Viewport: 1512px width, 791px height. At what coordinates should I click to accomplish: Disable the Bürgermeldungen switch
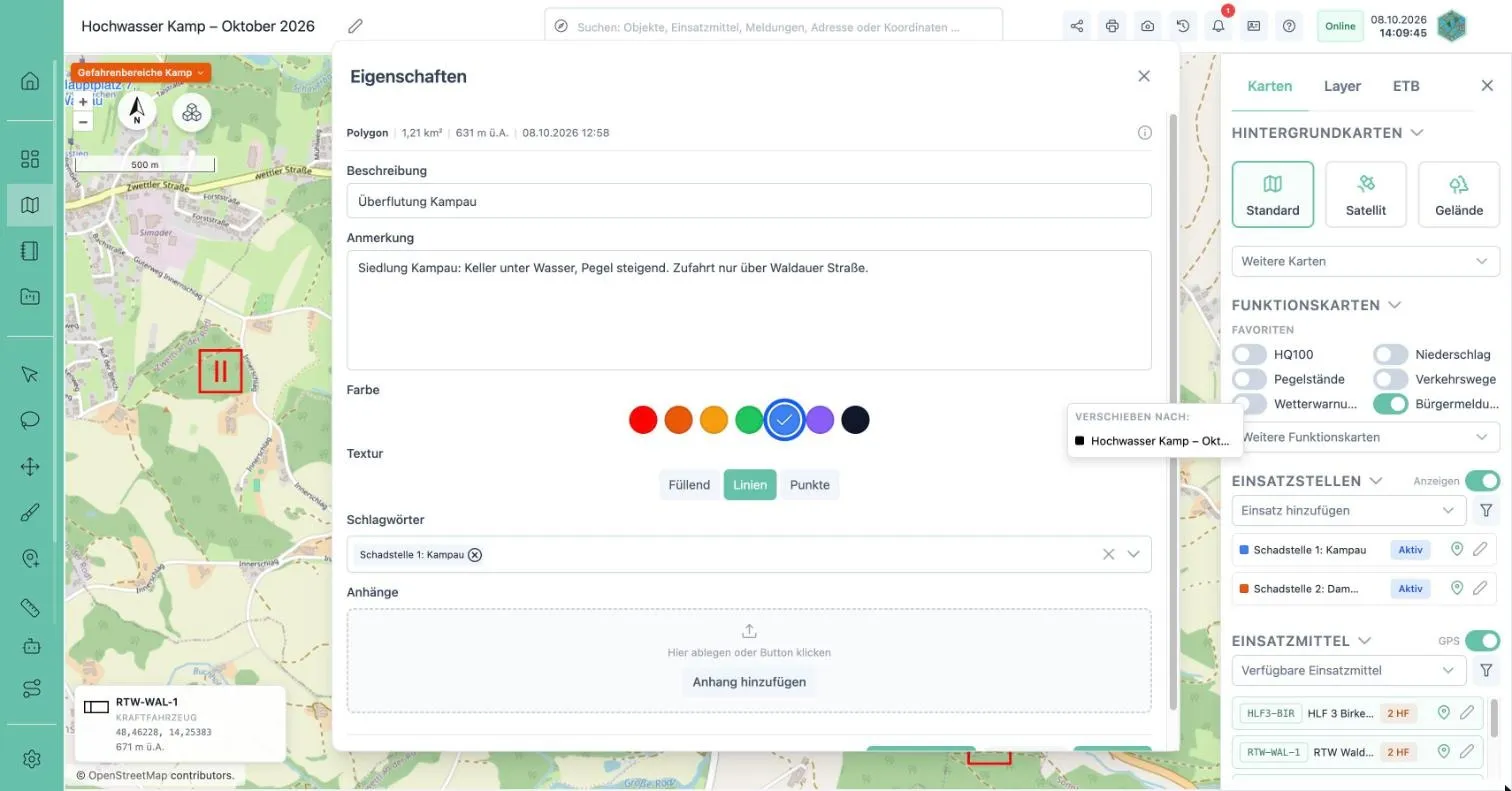coord(1390,404)
